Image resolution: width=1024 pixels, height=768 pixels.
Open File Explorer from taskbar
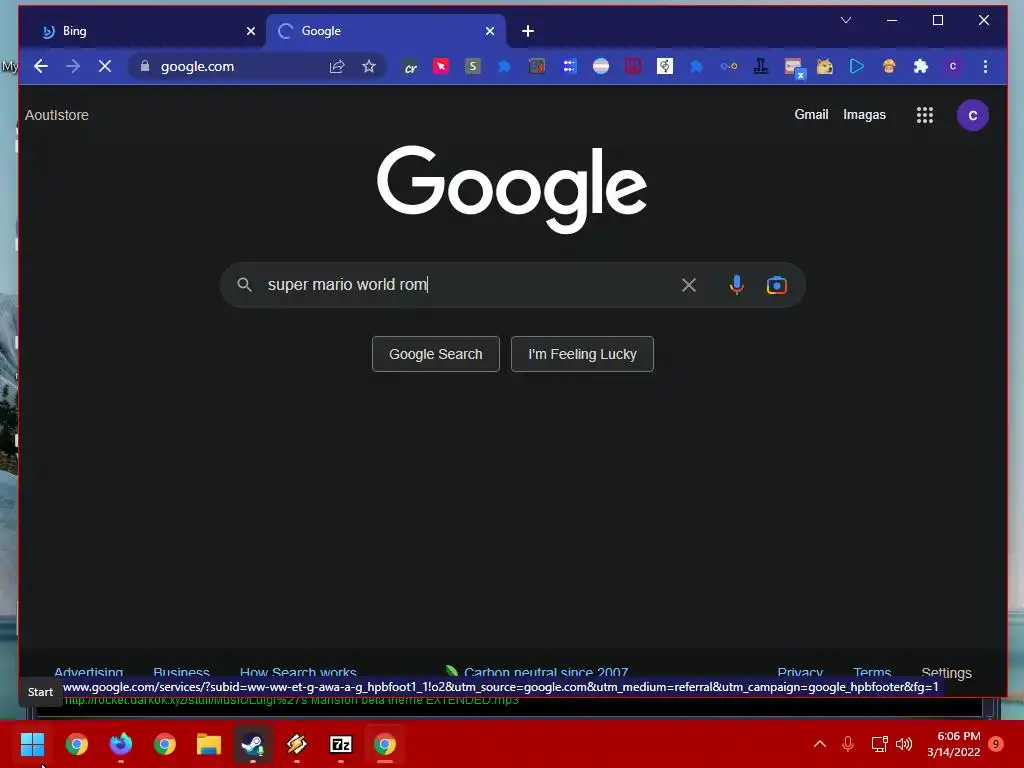click(x=209, y=744)
